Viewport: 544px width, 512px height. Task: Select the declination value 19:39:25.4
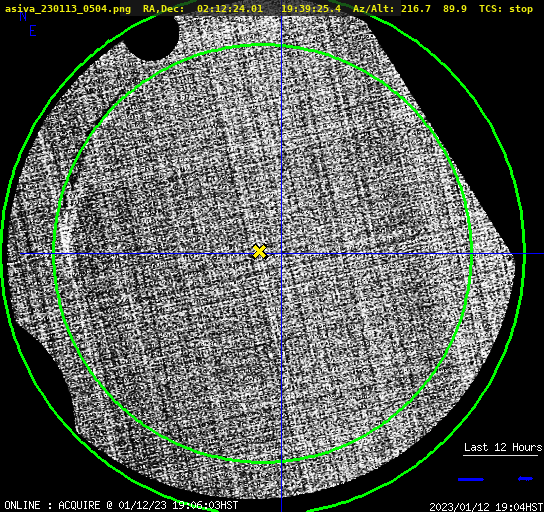click(311, 8)
